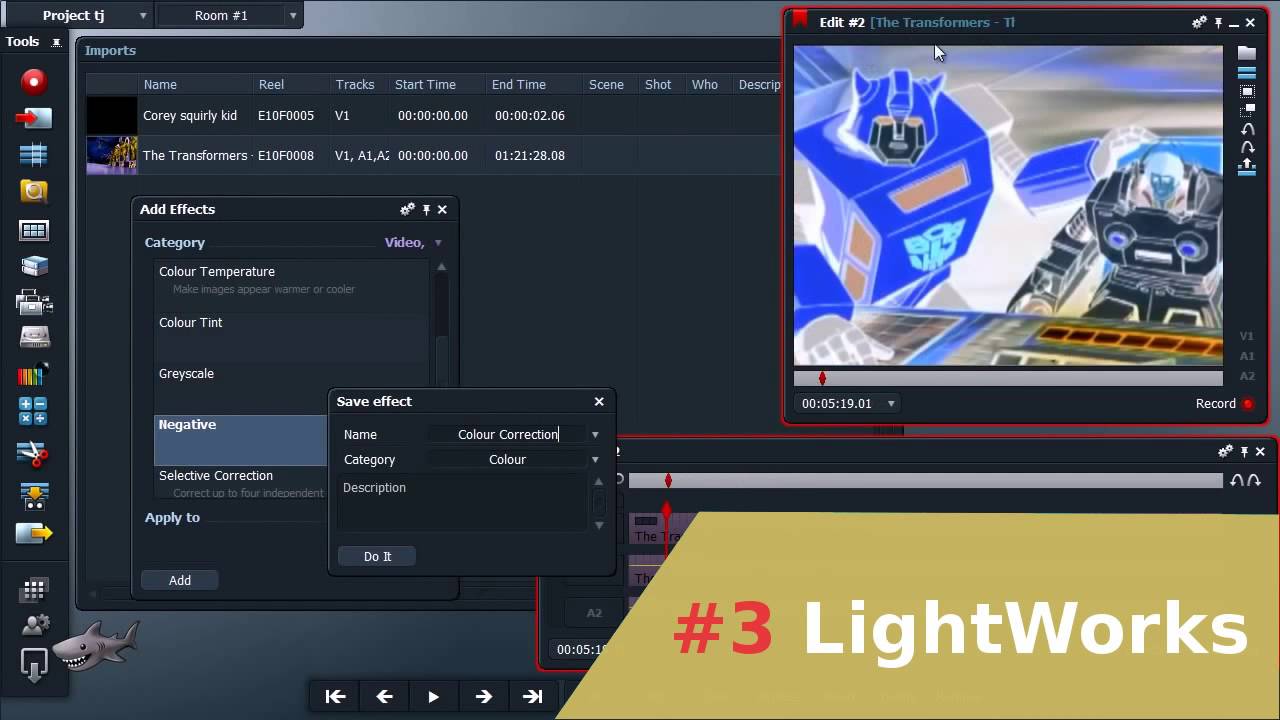
Task: Click the blue stripes icon in the viewer sidebar
Action: coord(1247,72)
